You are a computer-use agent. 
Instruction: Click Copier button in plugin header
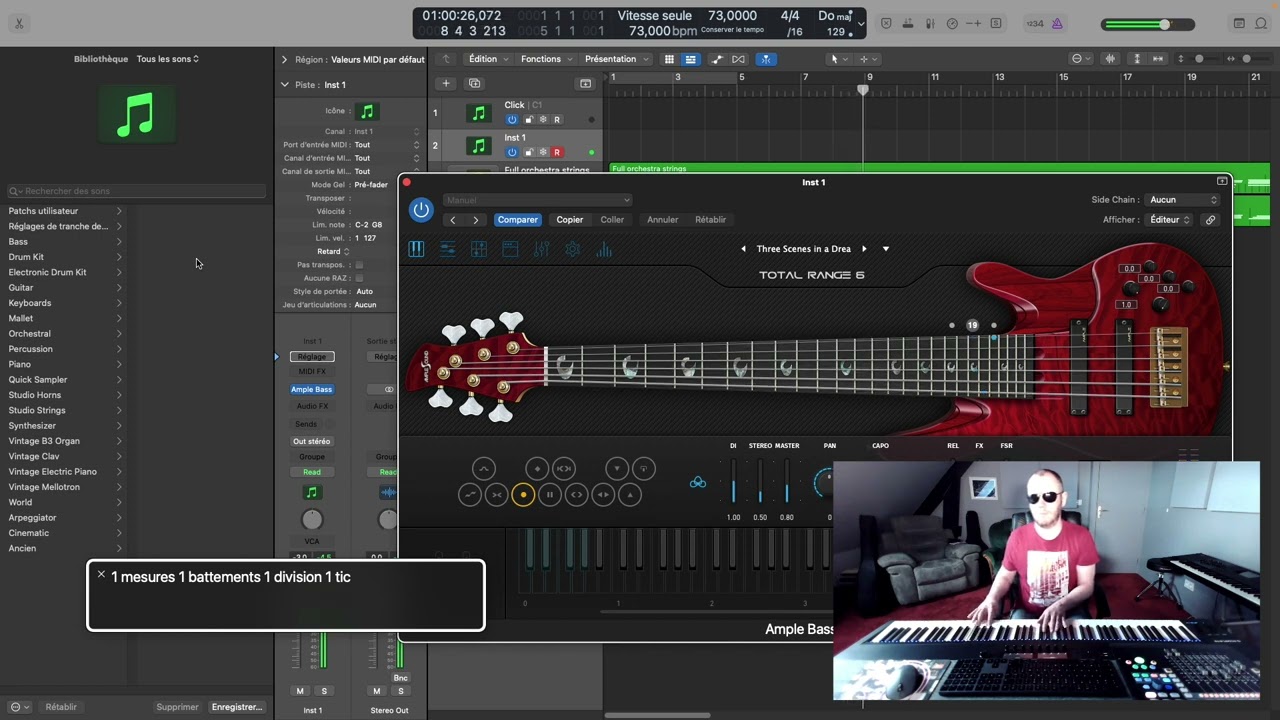click(x=570, y=220)
